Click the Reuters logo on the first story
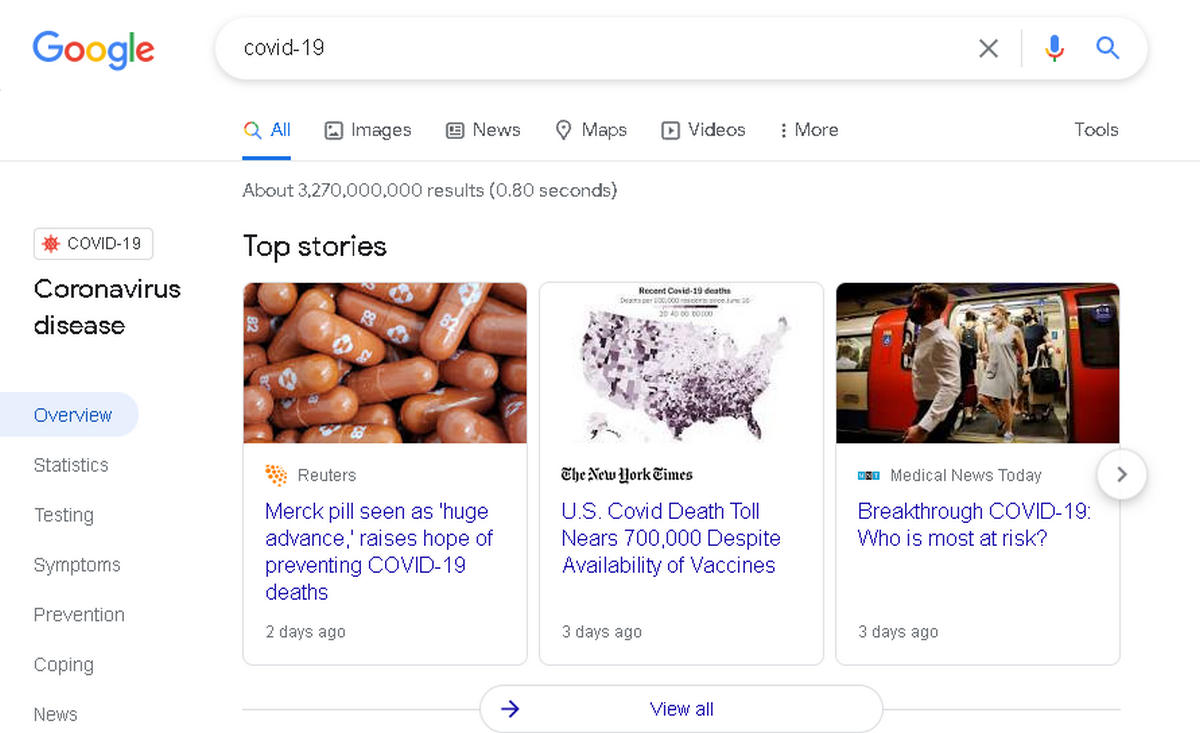The height and width of the screenshot is (733, 1200). tap(276, 475)
